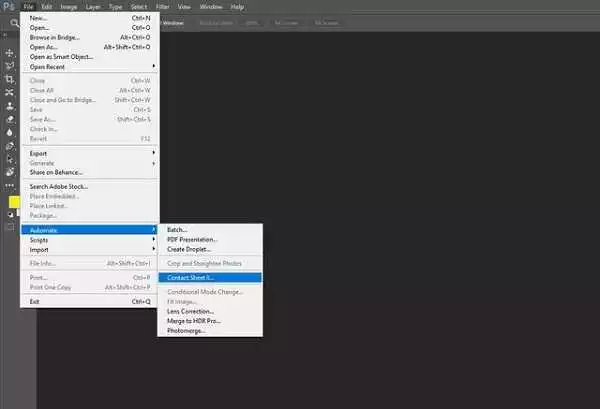
Task: Click the greyed Package... entry
Action: pyautogui.click(x=90, y=215)
